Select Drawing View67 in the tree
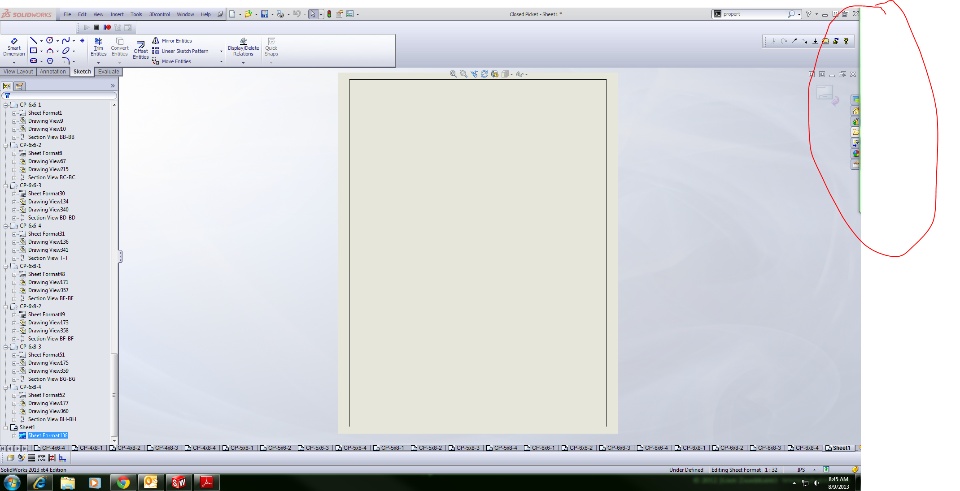 coord(47,161)
